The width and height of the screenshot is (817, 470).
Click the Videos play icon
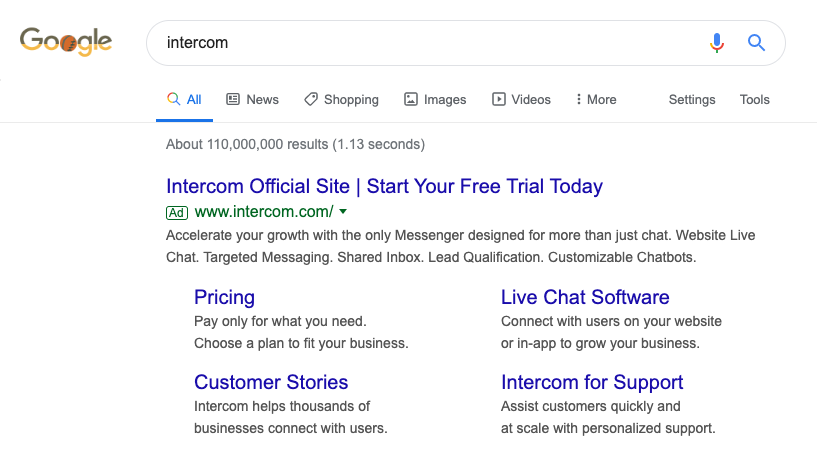click(x=498, y=99)
